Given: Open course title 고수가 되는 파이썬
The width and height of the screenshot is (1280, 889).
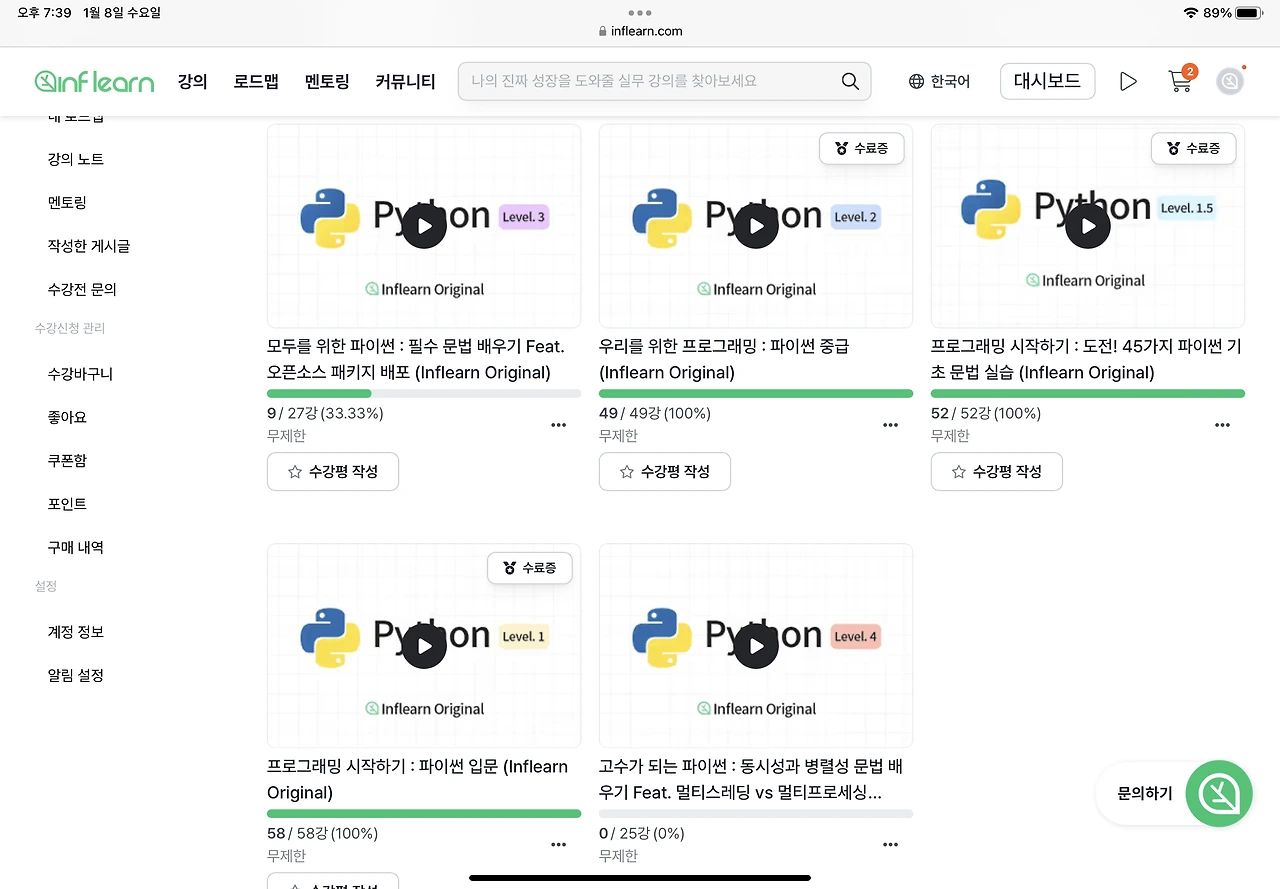Looking at the screenshot, I should click(x=749, y=780).
